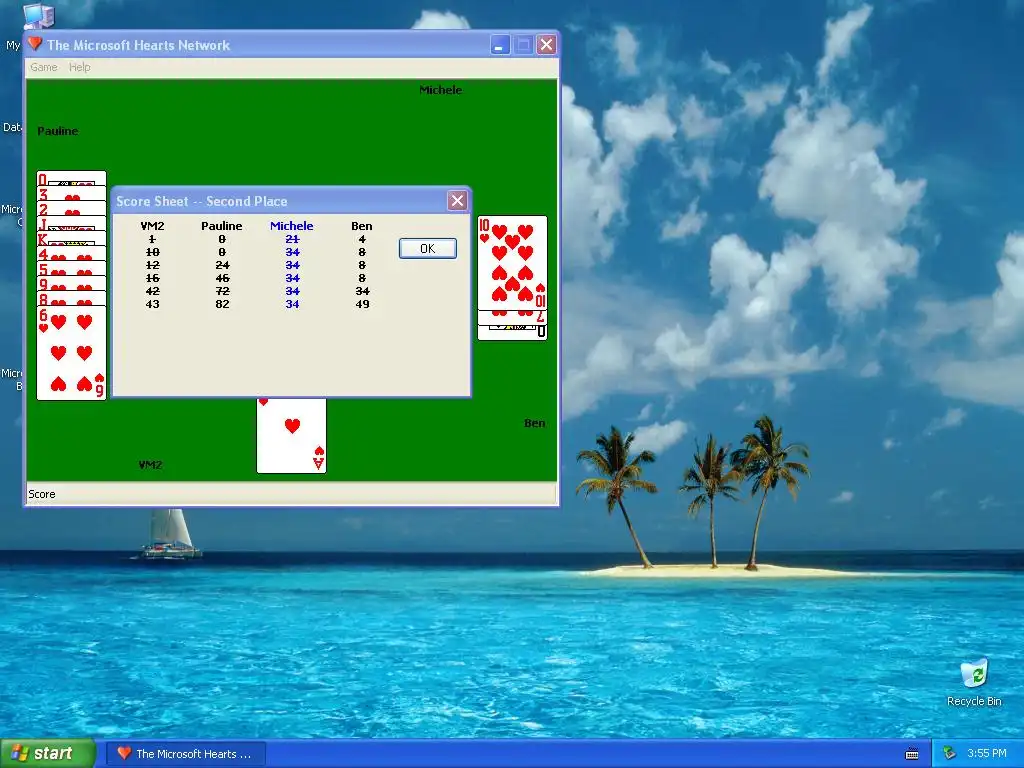Viewport: 1024px width, 768px height.
Task: Click the 6 of hearts card
Action: (x=71, y=353)
